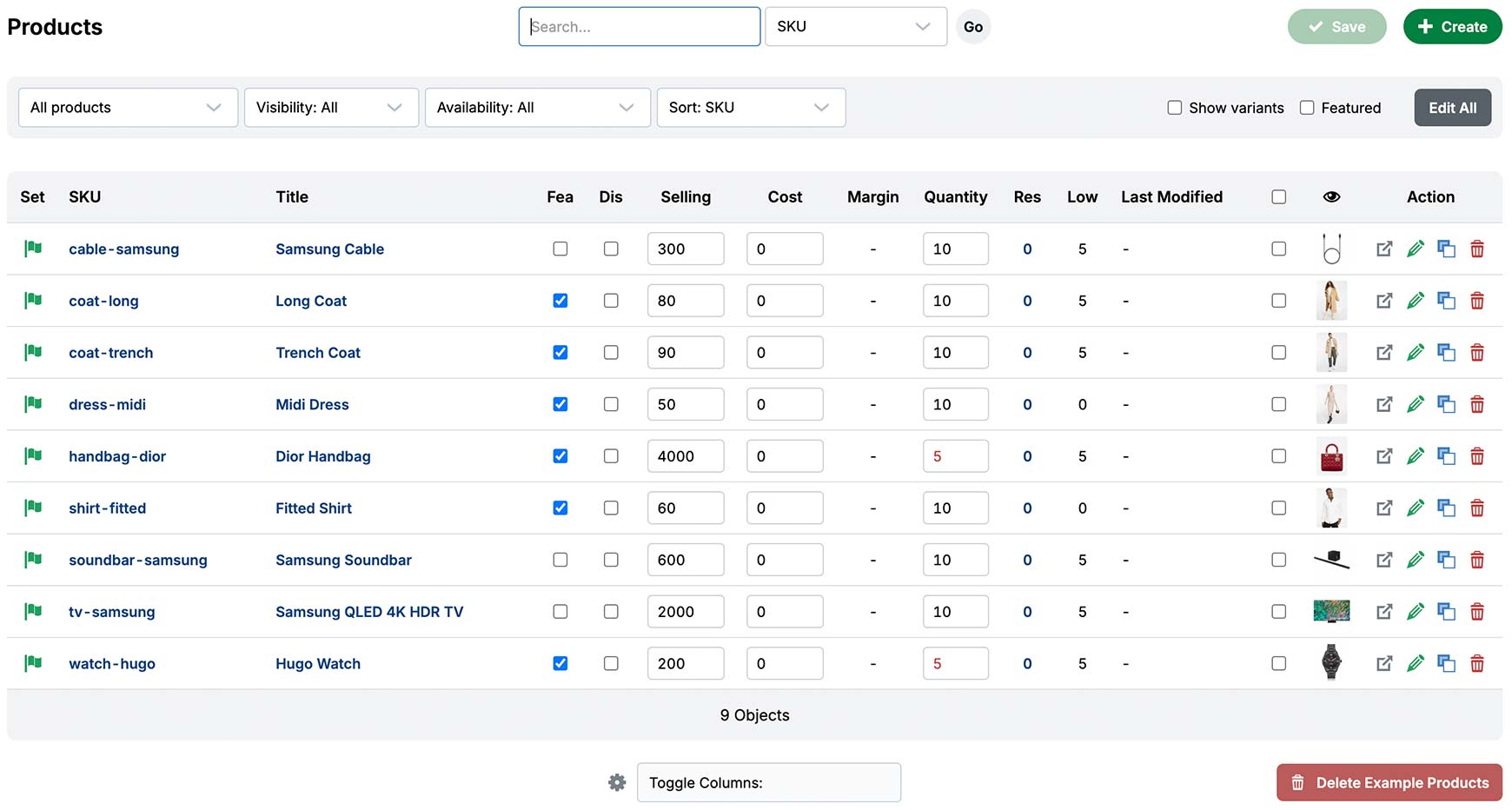Sort by the Selling column header

[685, 197]
